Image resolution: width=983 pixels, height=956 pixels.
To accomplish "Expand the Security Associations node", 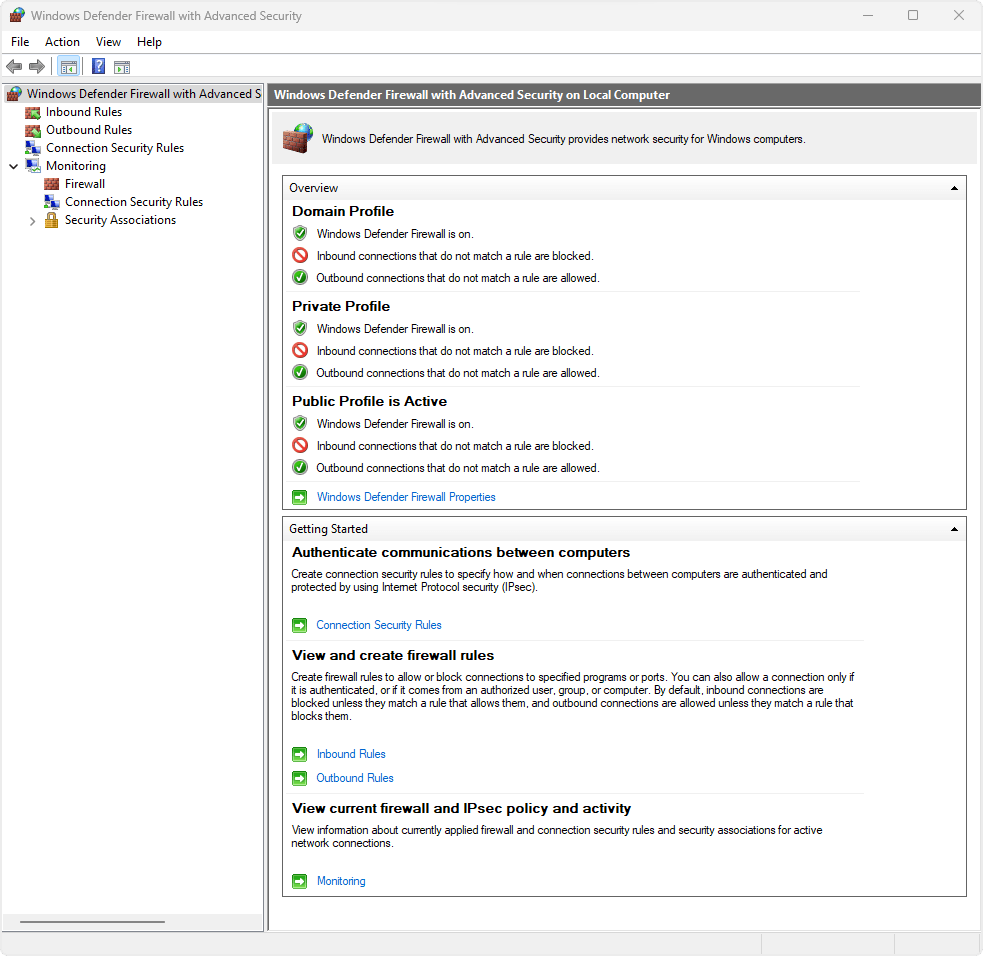I will tap(31, 219).
